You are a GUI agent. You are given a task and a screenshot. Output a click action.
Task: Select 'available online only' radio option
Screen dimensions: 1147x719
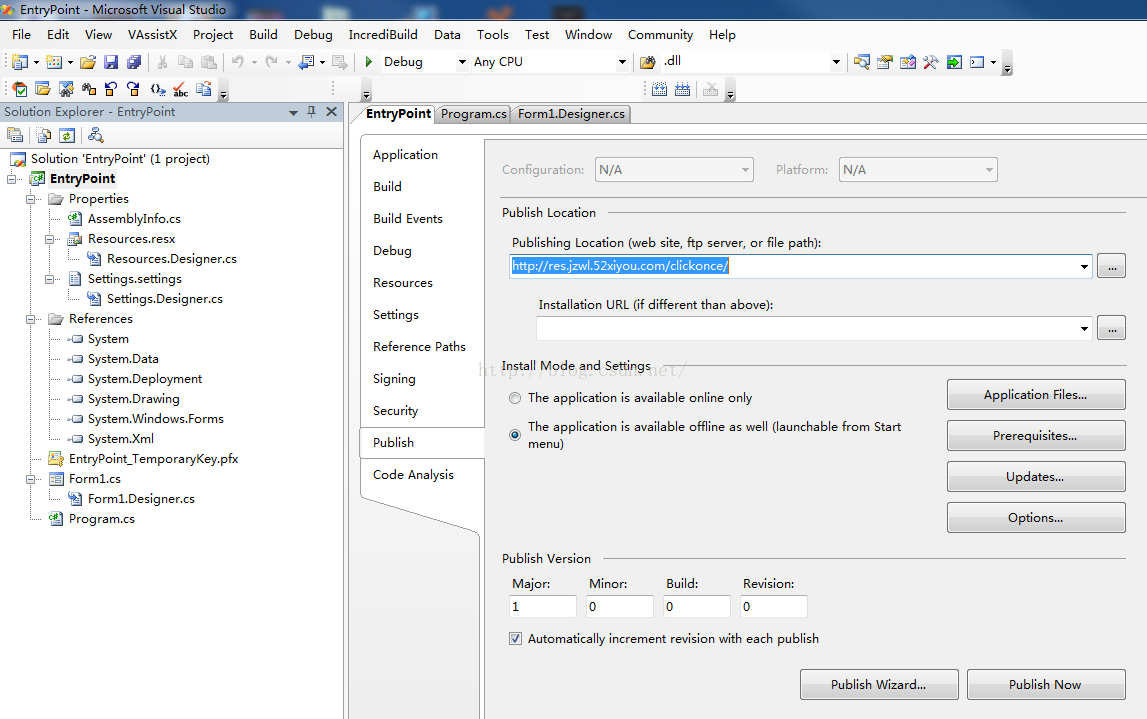click(x=515, y=398)
